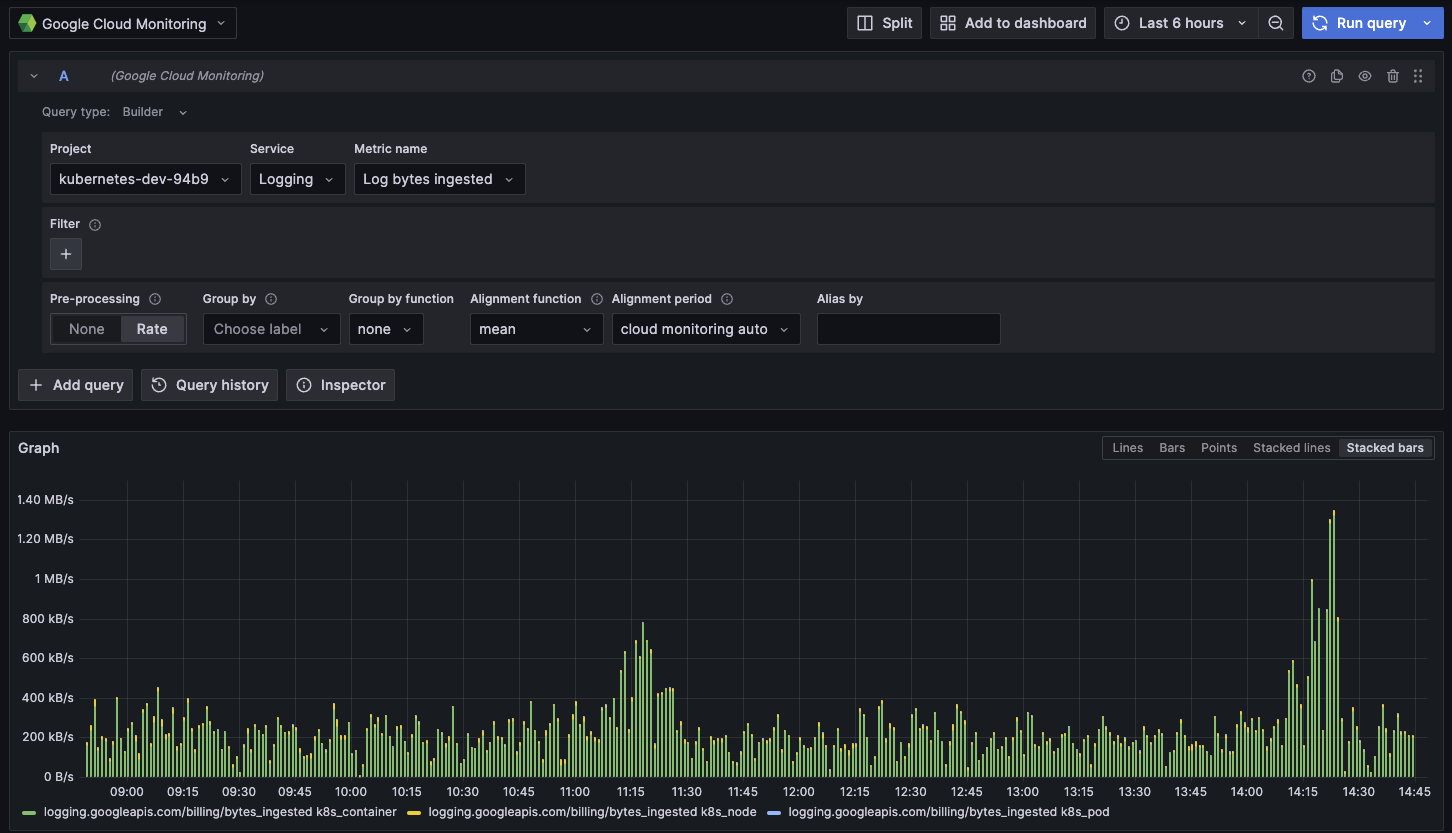Open the Group by Choose label dropdown
Viewport: 1452px width, 833px height.
271,329
